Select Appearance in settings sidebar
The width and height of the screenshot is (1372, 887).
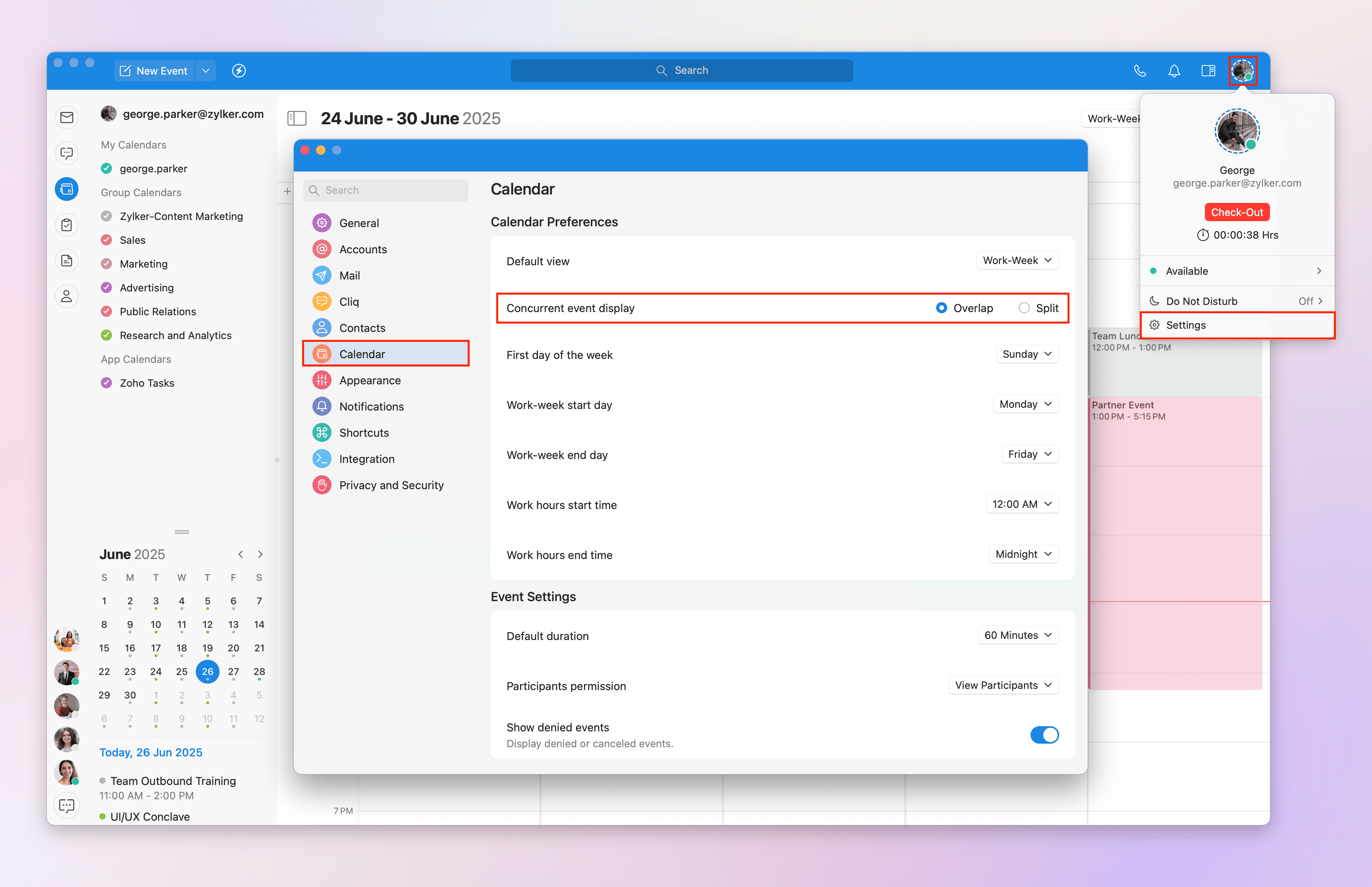[x=370, y=380]
